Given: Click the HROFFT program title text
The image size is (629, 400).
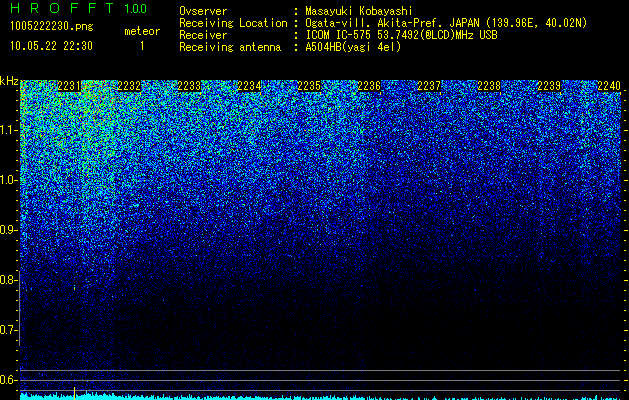Looking at the screenshot, I should pos(62,8).
